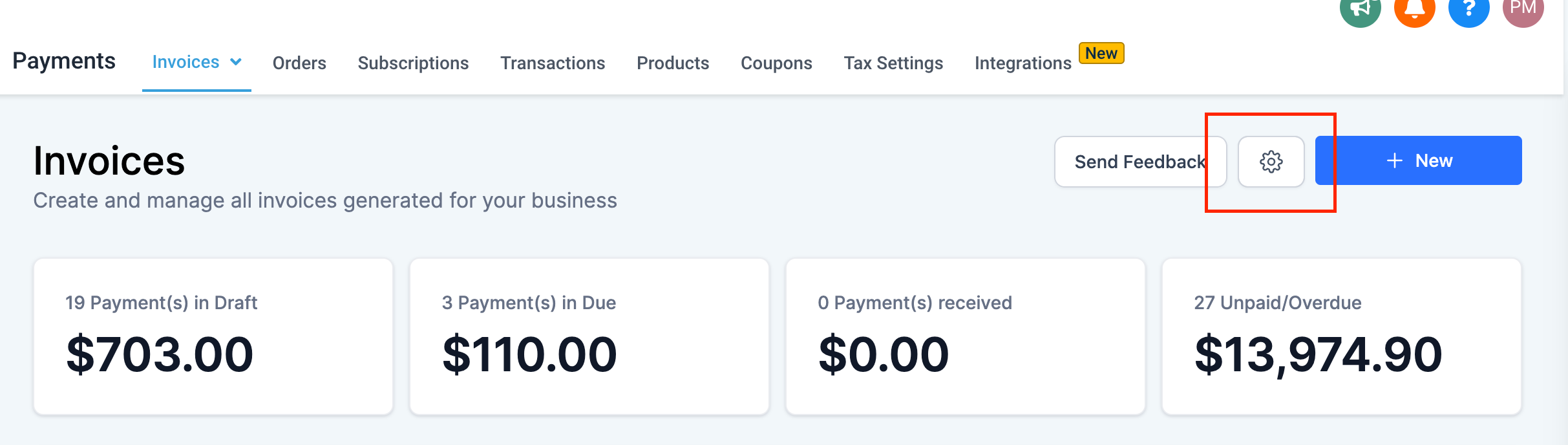Select the Payments in Draft card
The height and width of the screenshot is (445, 1568).
pos(213,336)
